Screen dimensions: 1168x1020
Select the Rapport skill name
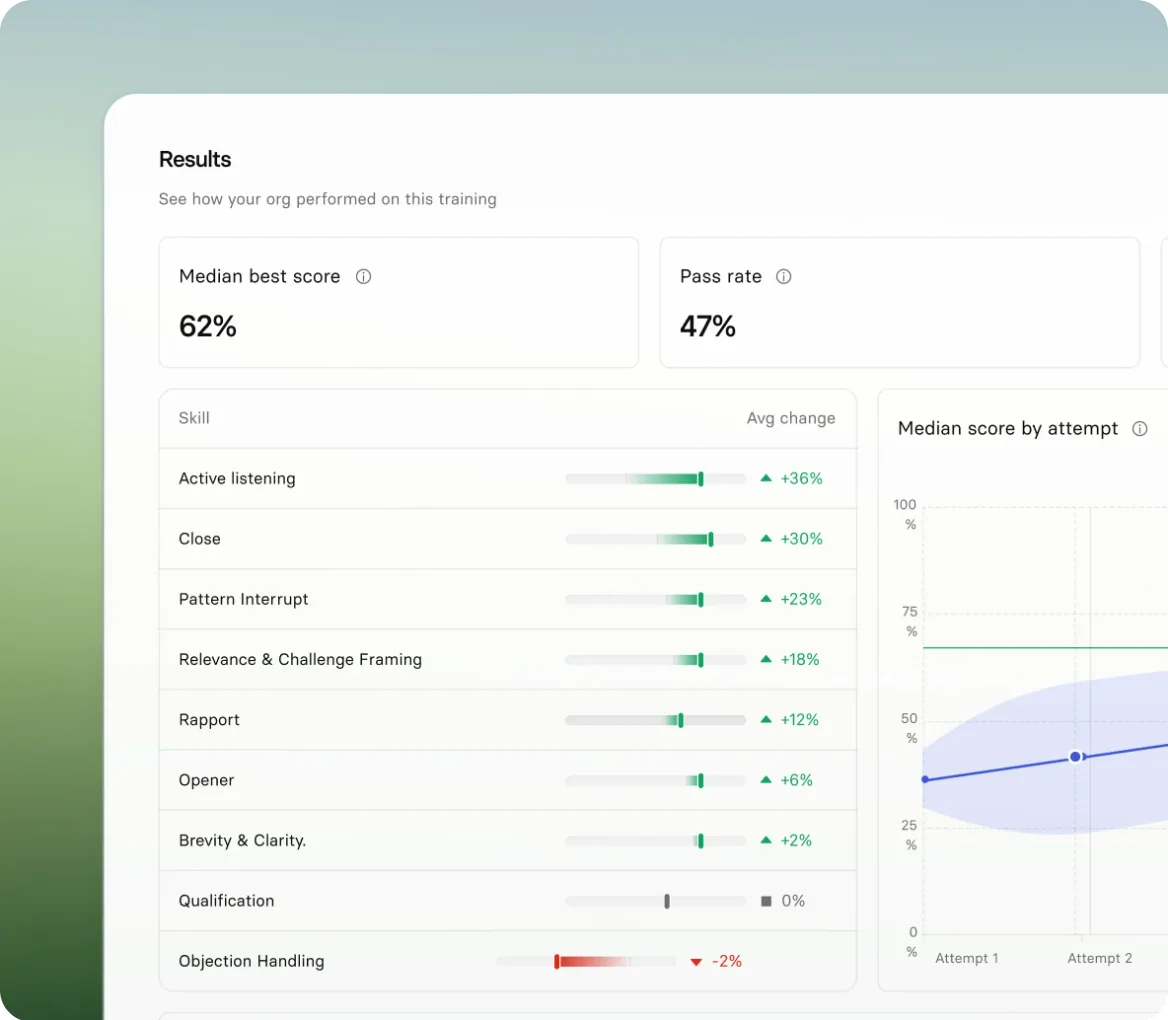coord(209,720)
